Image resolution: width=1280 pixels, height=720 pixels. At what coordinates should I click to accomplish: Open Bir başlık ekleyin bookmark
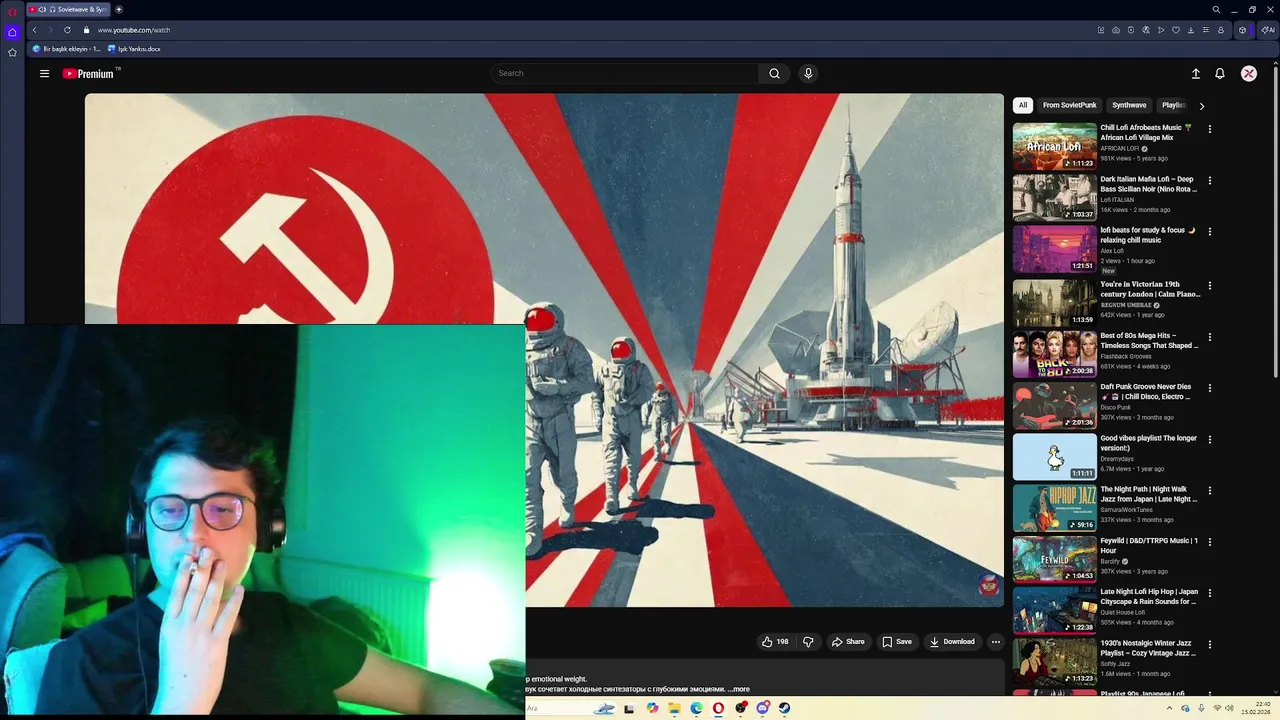[66, 49]
